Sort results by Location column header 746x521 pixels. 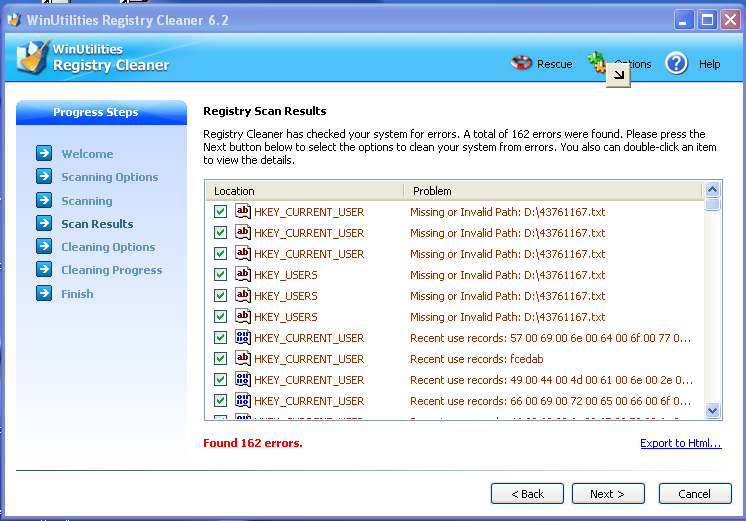[x=304, y=191]
